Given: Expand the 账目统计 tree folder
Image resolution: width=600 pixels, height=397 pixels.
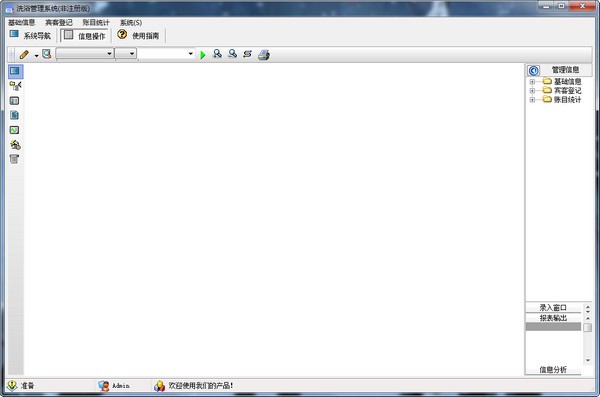Looking at the screenshot, I should click(x=532, y=100).
